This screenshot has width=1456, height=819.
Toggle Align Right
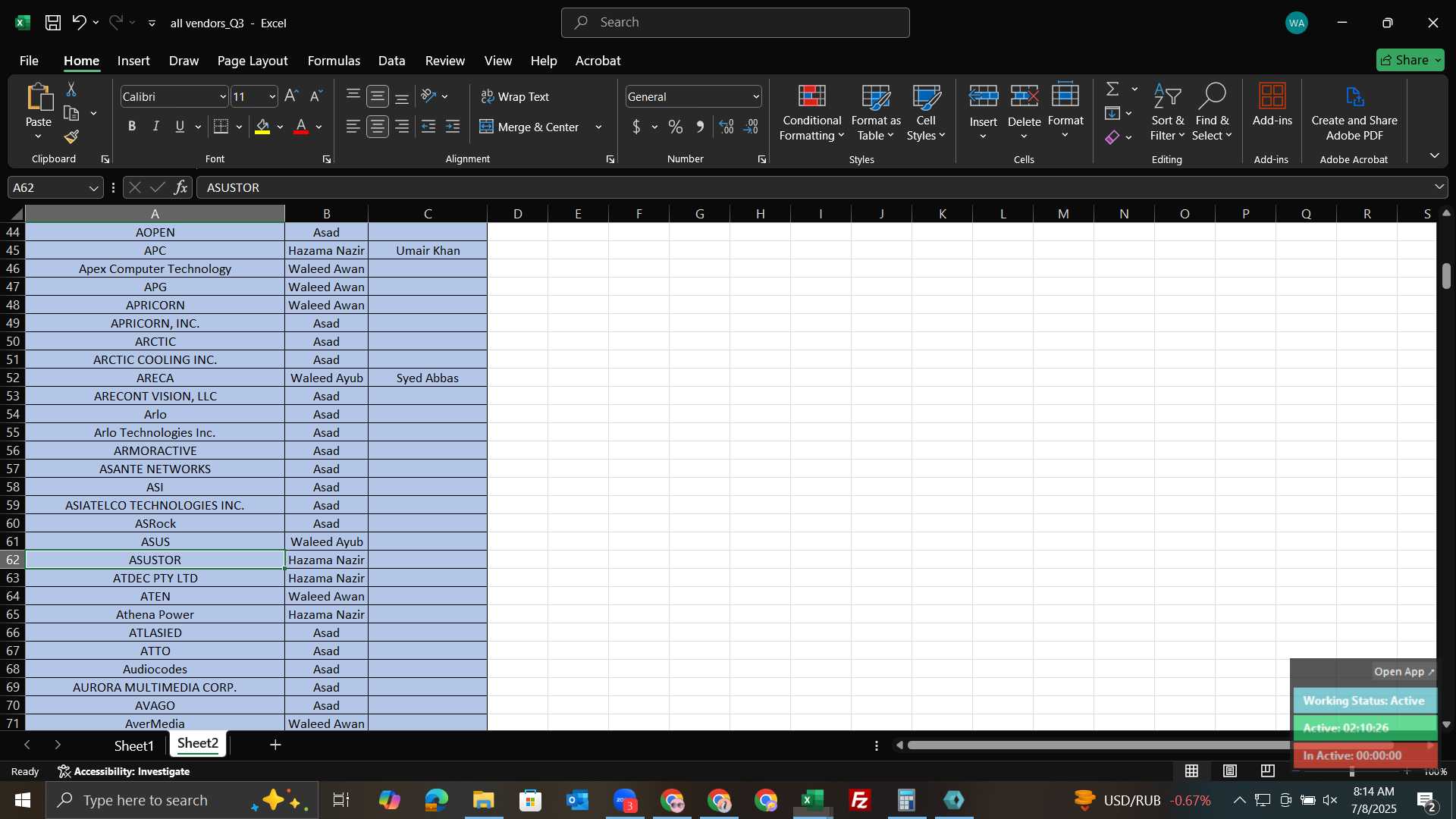tap(402, 127)
